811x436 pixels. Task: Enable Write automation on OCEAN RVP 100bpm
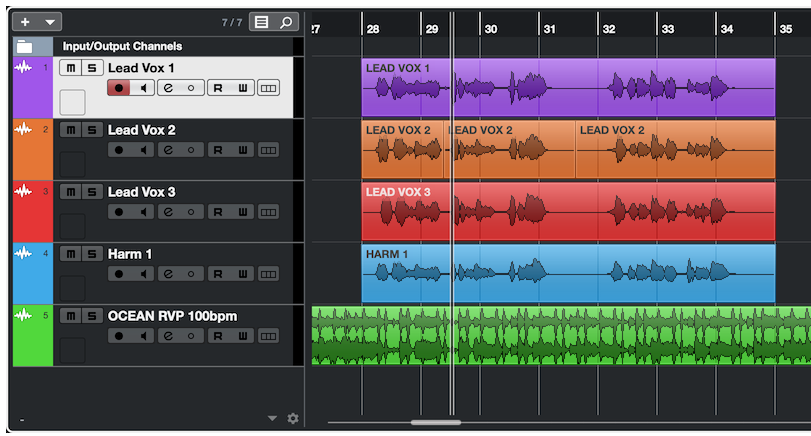pos(243,336)
